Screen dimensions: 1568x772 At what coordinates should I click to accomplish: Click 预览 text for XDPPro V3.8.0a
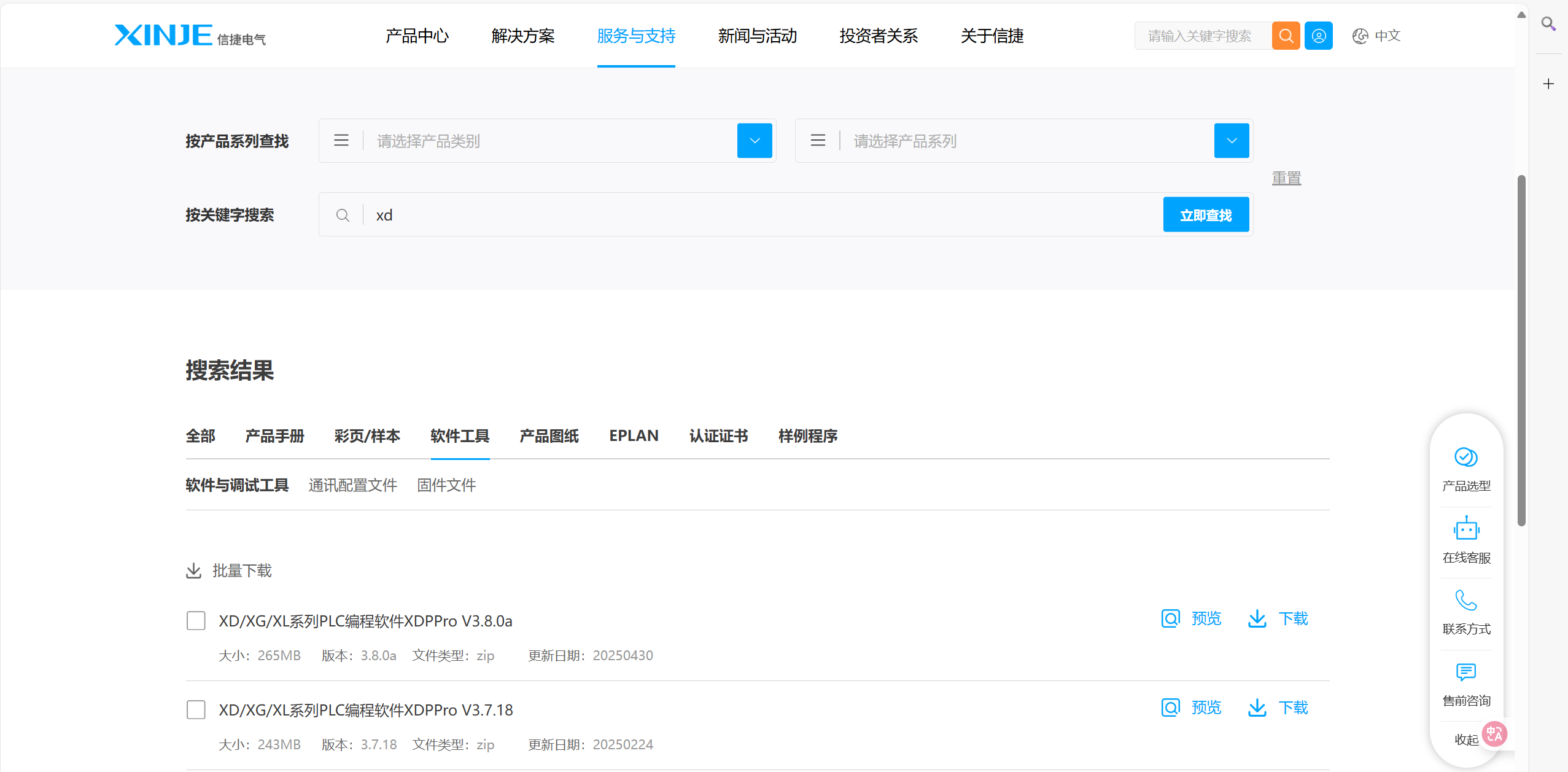pyautogui.click(x=1206, y=618)
